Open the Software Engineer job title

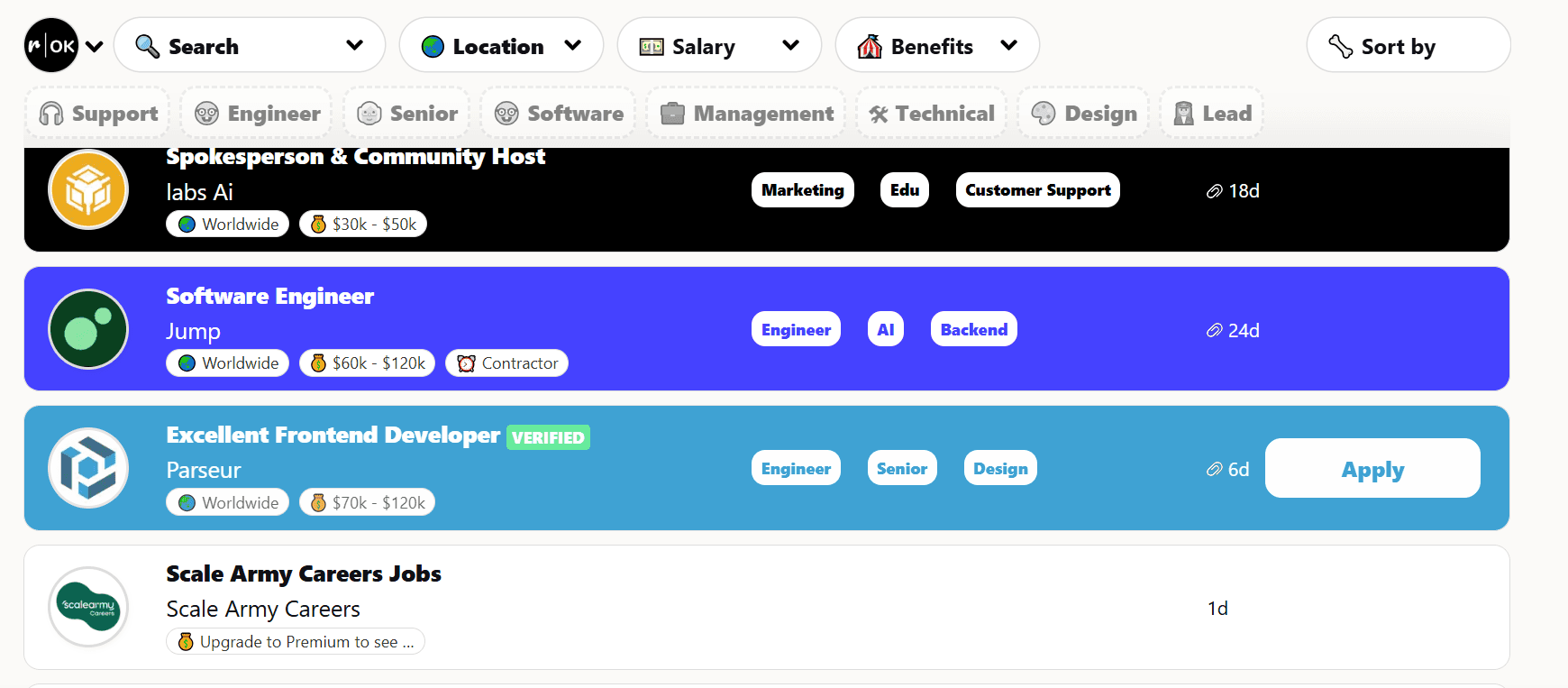[x=270, y=296]
